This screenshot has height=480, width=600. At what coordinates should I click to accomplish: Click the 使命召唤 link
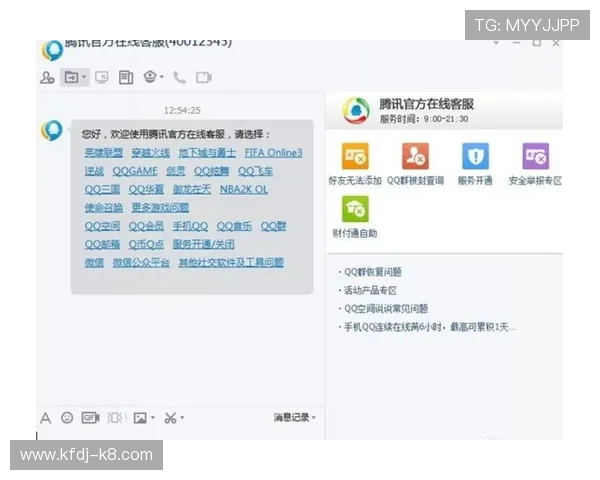104,208
